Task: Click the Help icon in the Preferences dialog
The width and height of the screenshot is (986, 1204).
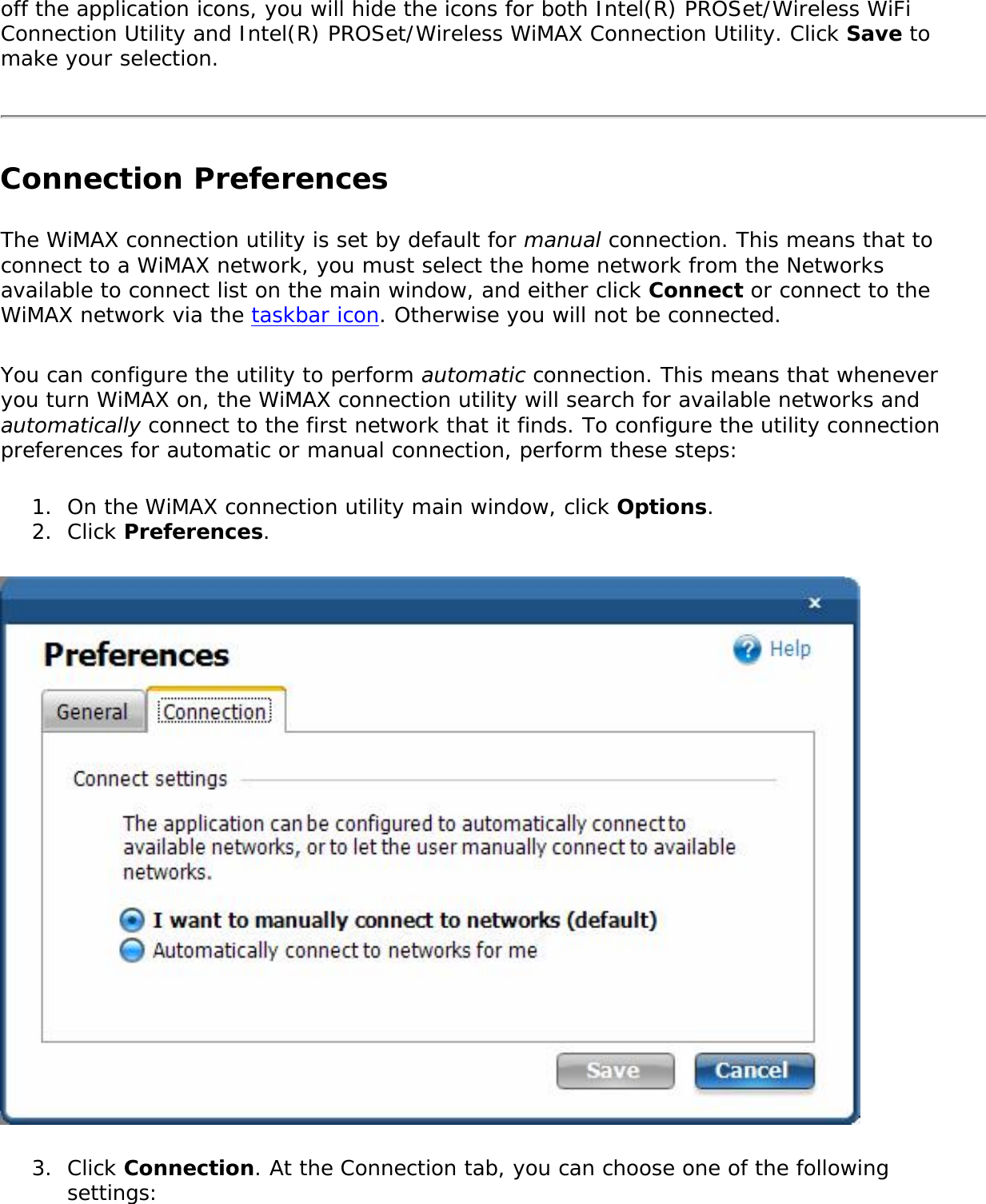Action: click(746, 649)
